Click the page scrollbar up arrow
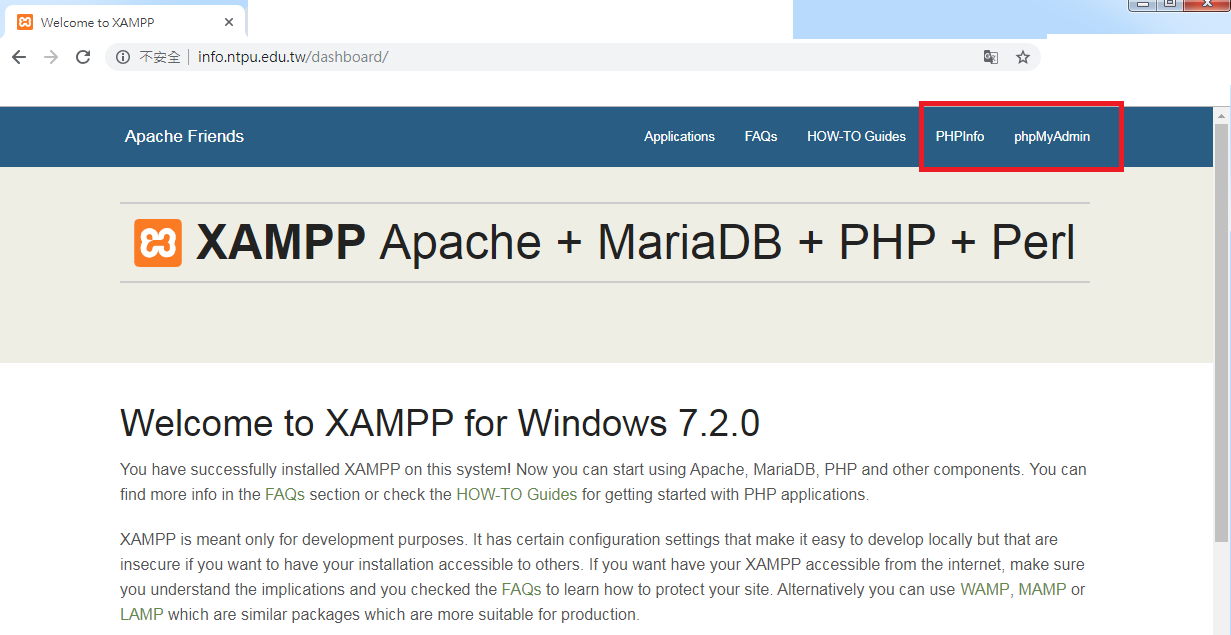This screenshot has width=1231, height=635. 1222,116
